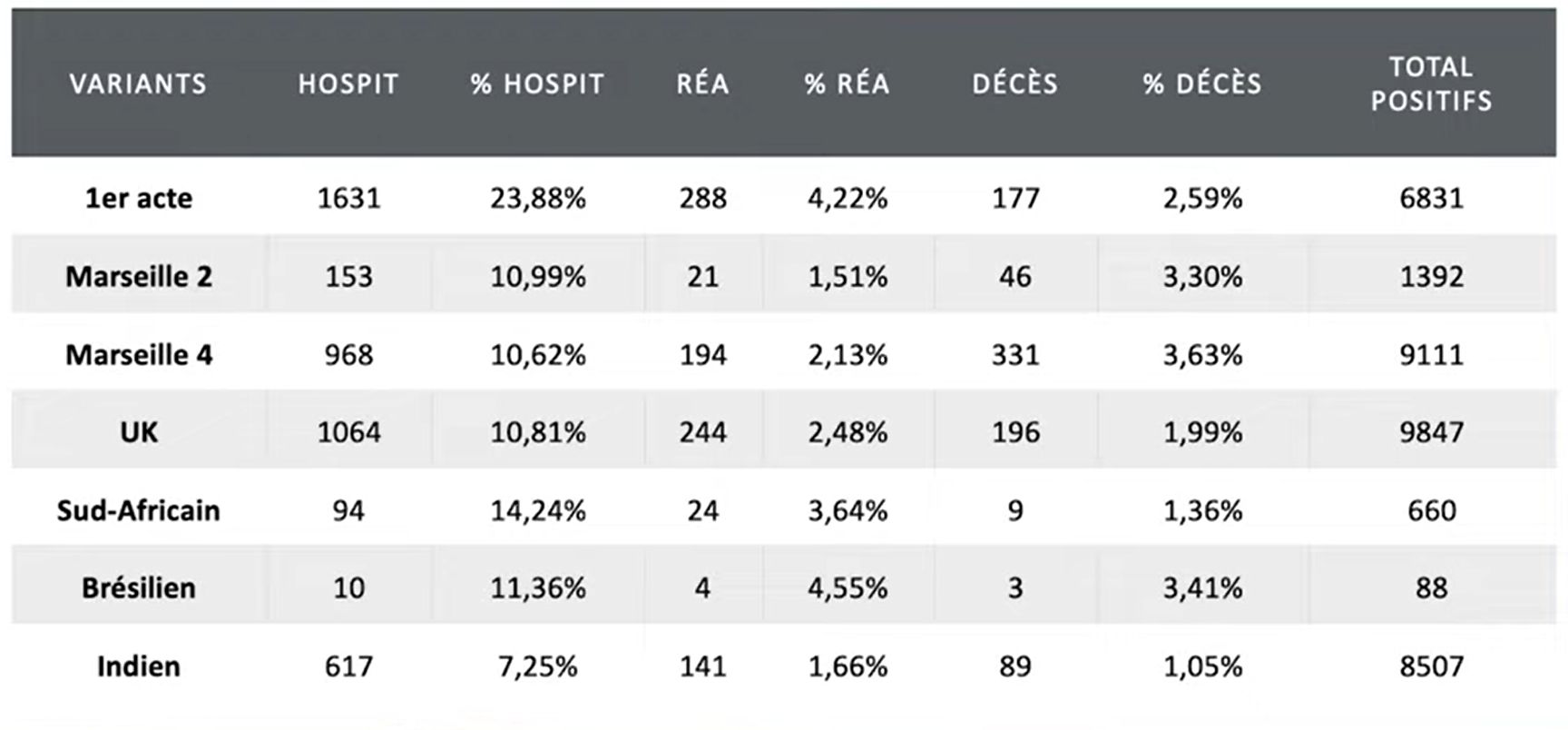Select the 4,55% réa cell

(848, 588)
